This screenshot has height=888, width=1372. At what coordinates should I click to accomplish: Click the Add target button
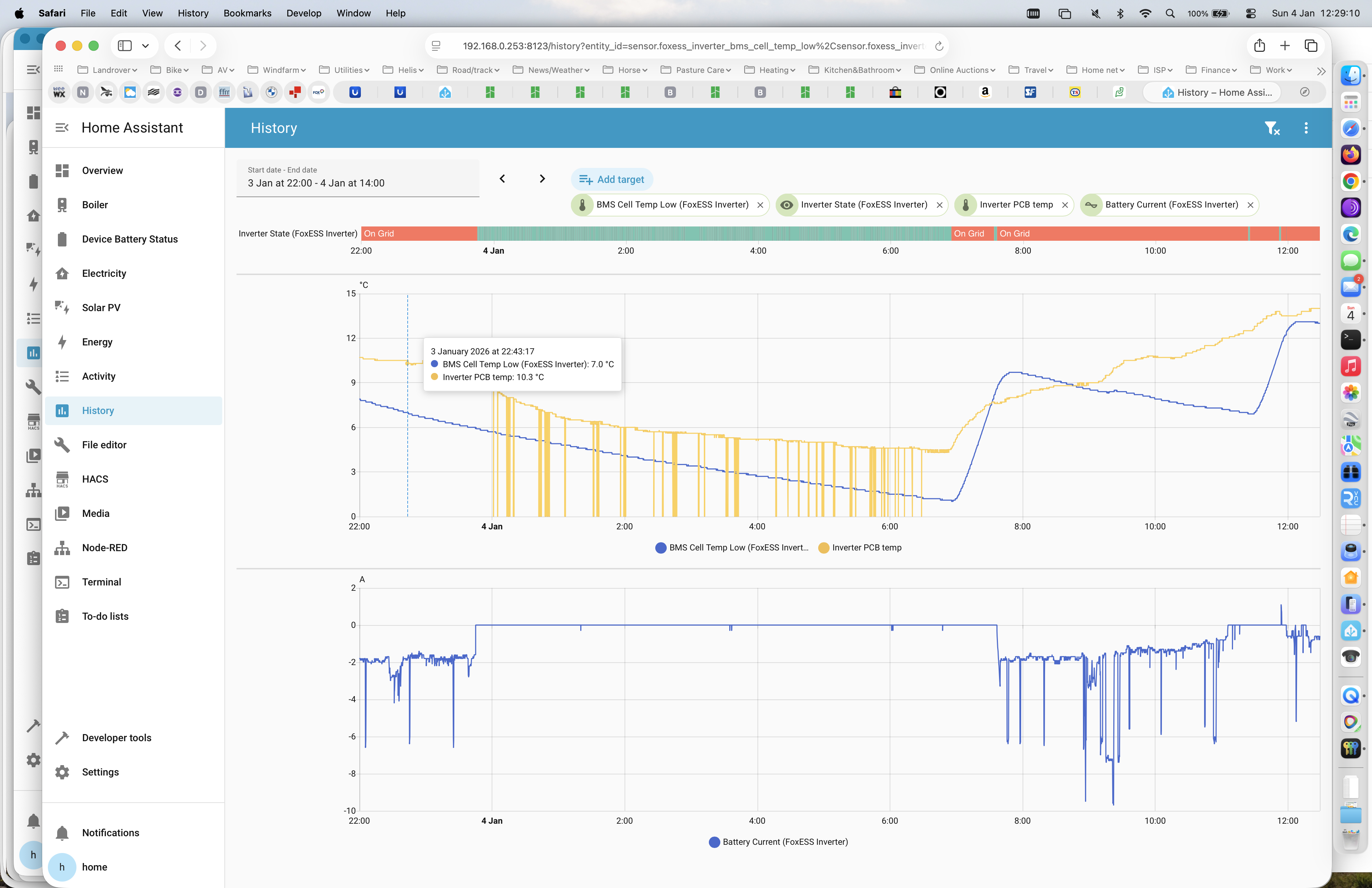tap(612, 179)
